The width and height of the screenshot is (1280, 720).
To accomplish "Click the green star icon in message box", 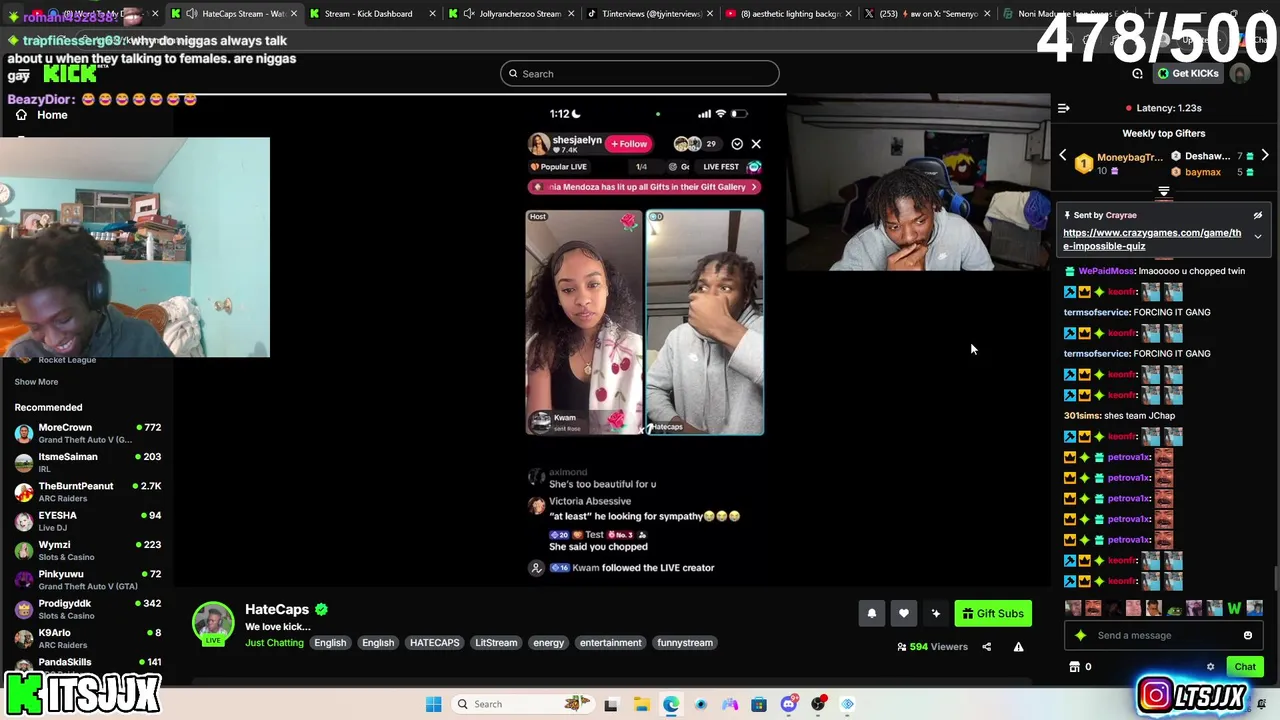I will pyautogui.click(x=1080, y=635).
